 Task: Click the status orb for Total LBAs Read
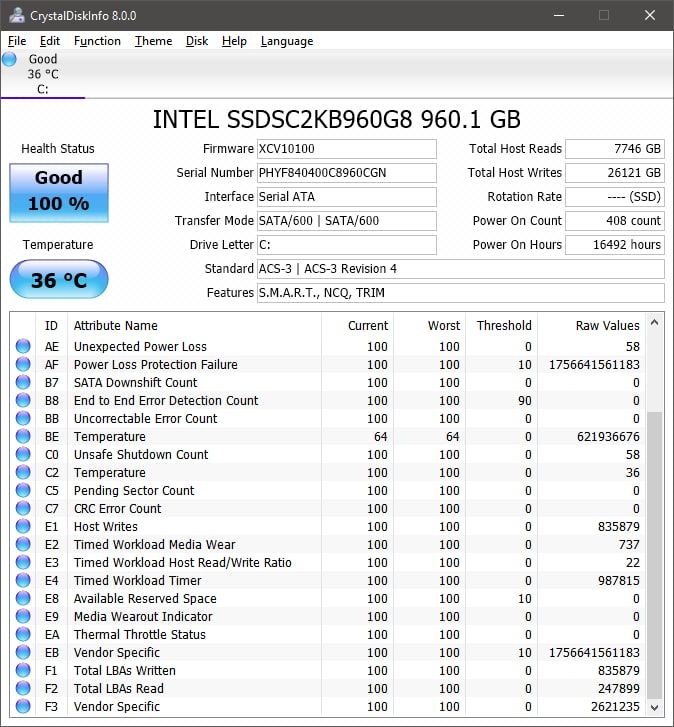pyautogui.click(x=23, y=688)
